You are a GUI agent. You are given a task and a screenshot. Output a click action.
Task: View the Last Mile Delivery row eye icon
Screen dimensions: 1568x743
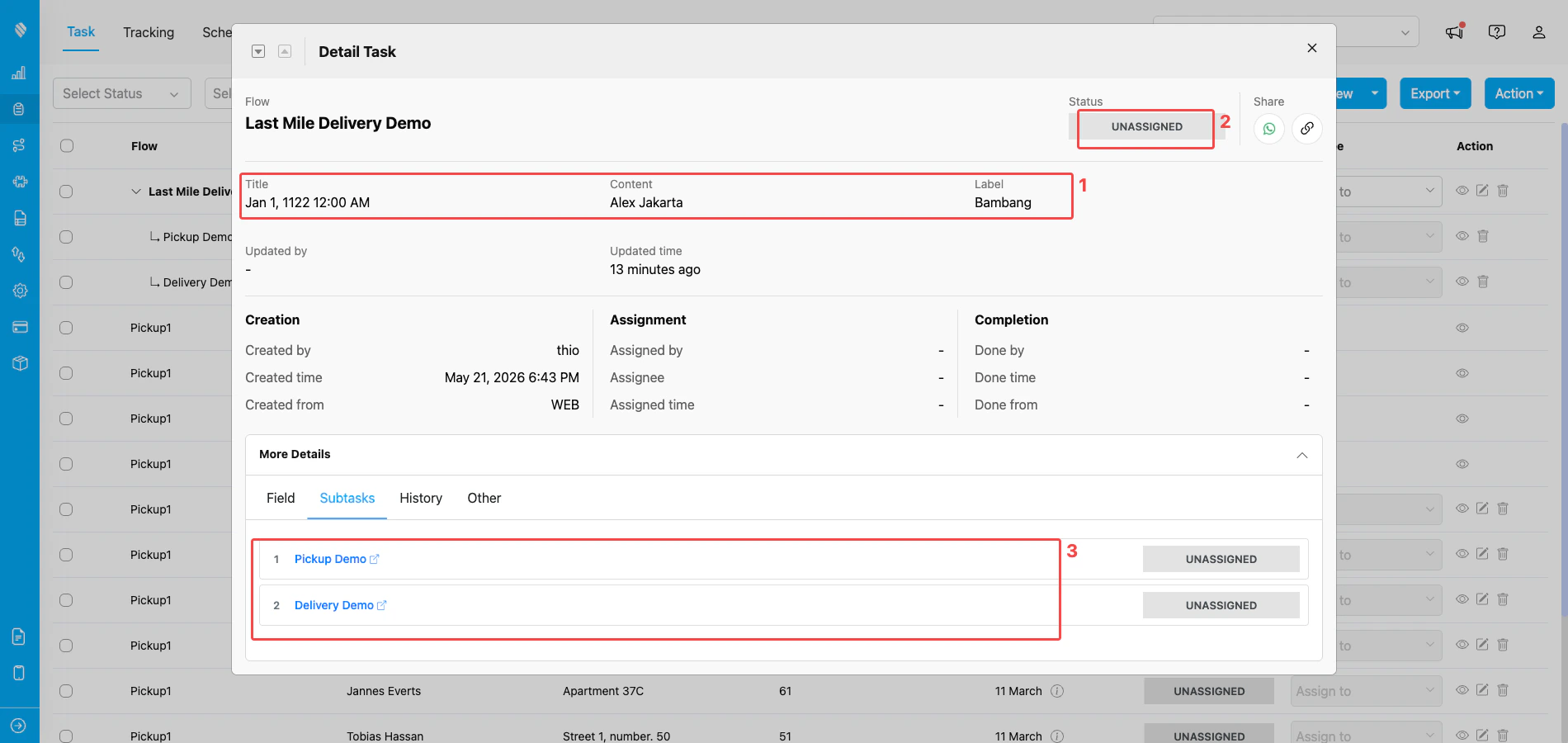(1462, 191)
